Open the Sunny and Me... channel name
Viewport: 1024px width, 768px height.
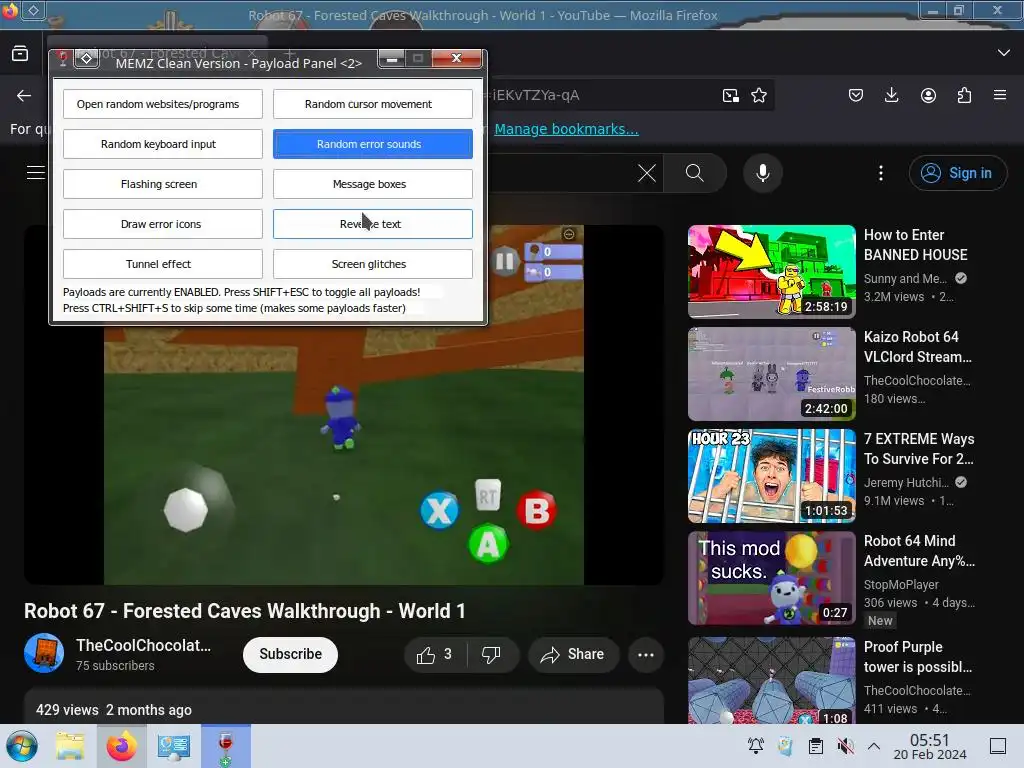click(905, 279)
